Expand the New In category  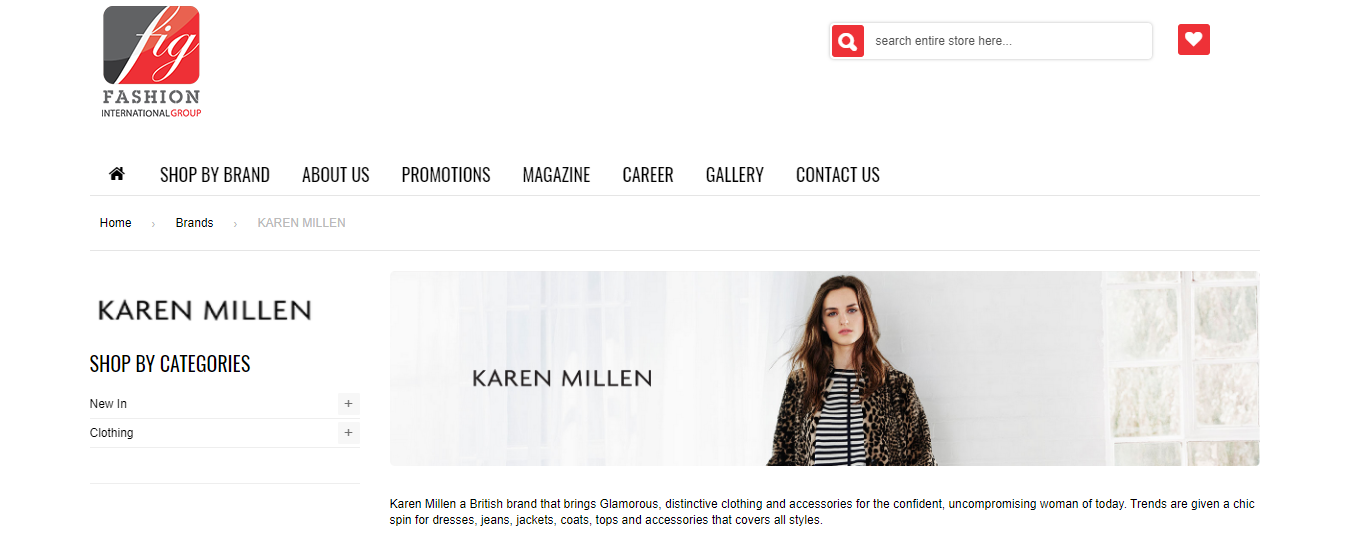[348, 404]
